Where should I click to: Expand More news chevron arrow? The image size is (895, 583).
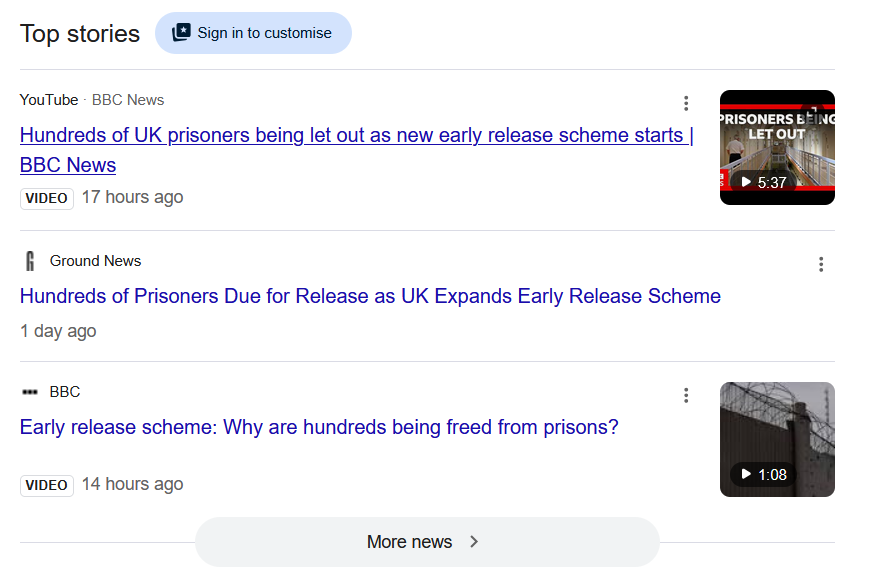(x=474, y=541)
